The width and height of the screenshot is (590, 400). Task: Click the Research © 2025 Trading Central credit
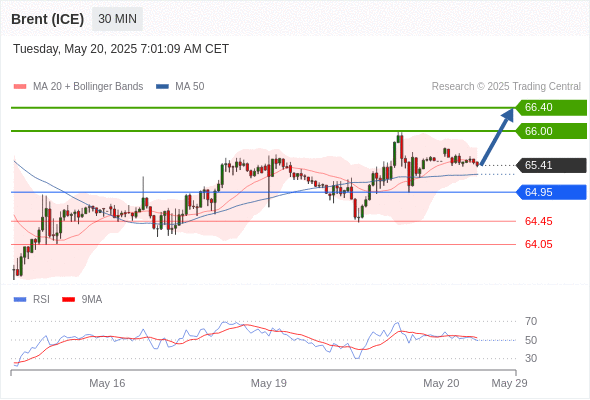click(506, 87)
